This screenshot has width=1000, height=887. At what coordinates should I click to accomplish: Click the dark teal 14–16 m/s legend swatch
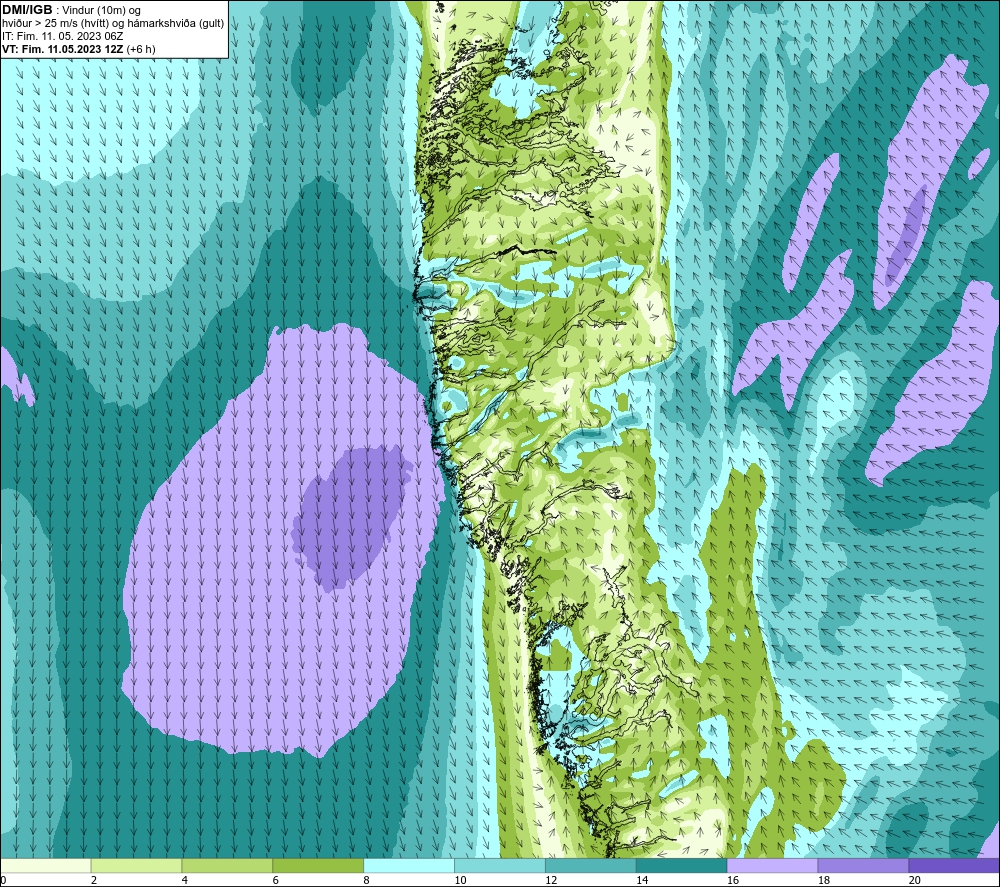[682, 865]
